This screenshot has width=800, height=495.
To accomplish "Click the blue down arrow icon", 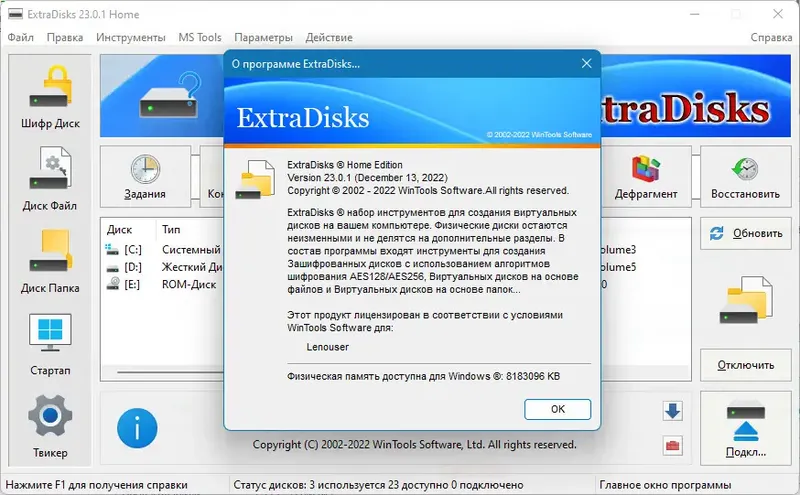I will [x=672, y=411].
